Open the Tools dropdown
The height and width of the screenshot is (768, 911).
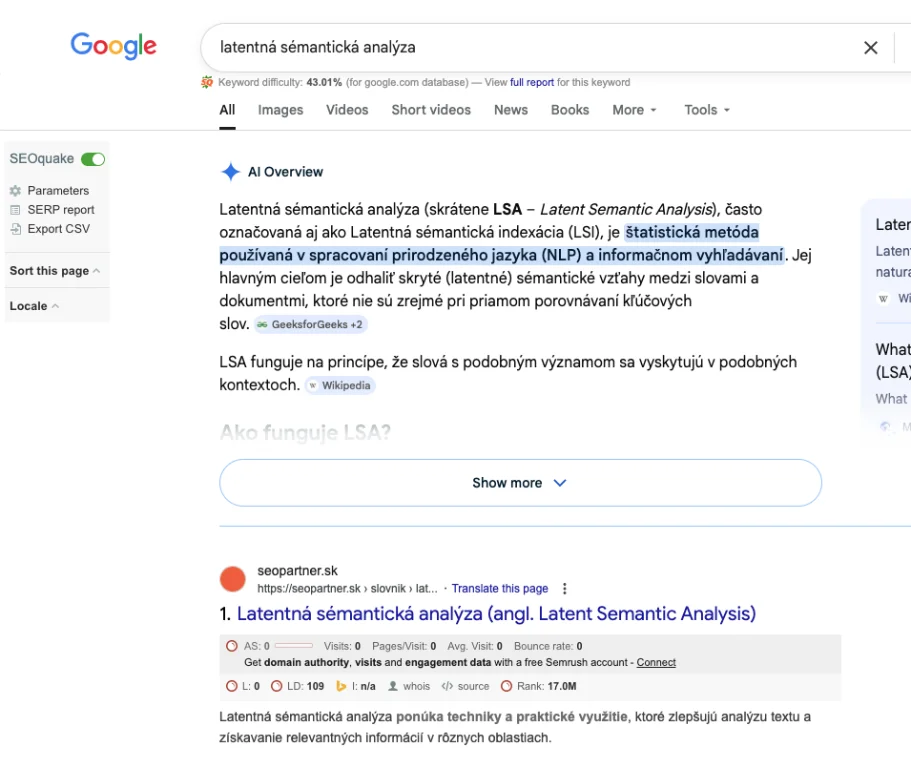pyautogui.click(x=706, y=110)
